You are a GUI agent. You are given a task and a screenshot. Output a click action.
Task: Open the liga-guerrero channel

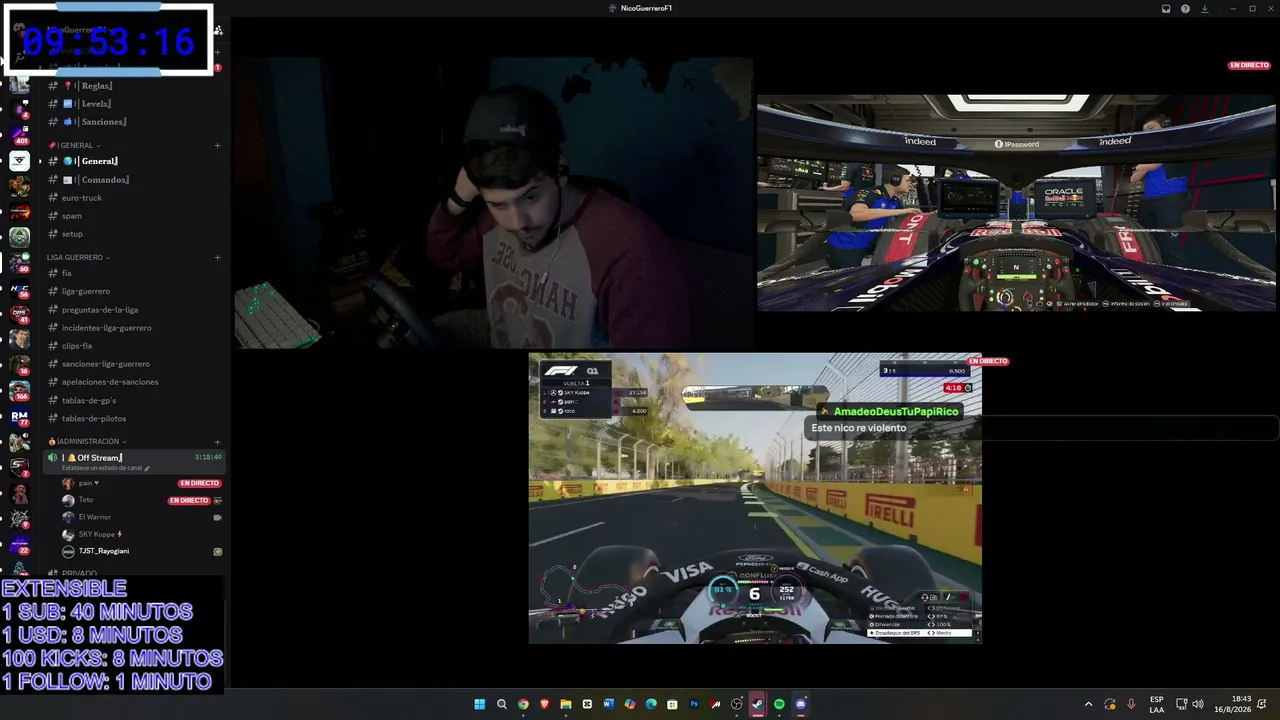(134, 291)
